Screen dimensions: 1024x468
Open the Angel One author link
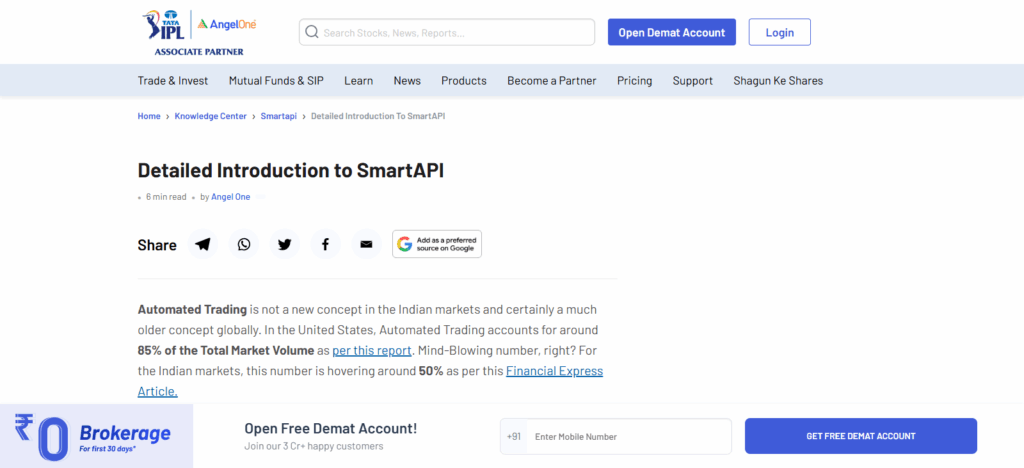(x=231, y=196)
